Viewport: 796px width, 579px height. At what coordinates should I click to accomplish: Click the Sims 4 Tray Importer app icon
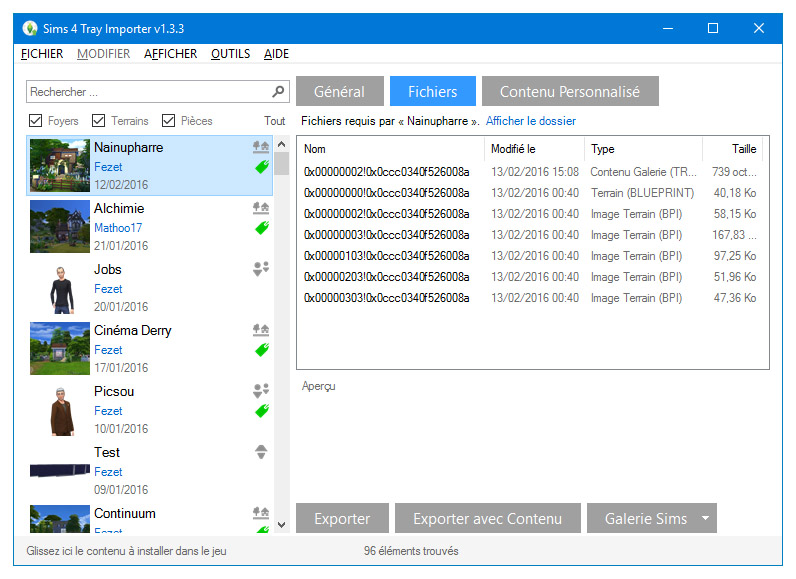pyautogui.click(x=30, y=28)
